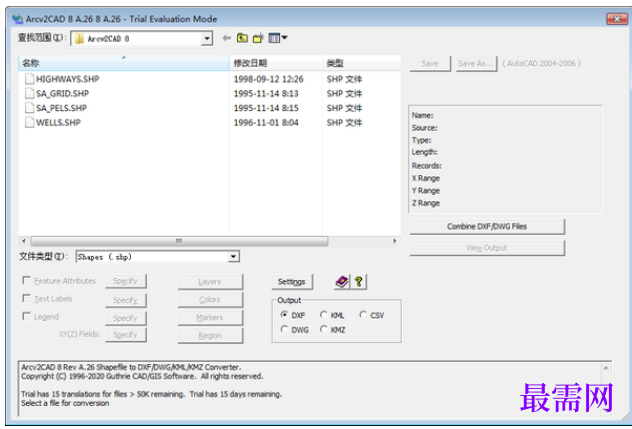Click Specify next to Feature Attributes
The width and height of the screenshot is (632, 429).
point(125,281)
